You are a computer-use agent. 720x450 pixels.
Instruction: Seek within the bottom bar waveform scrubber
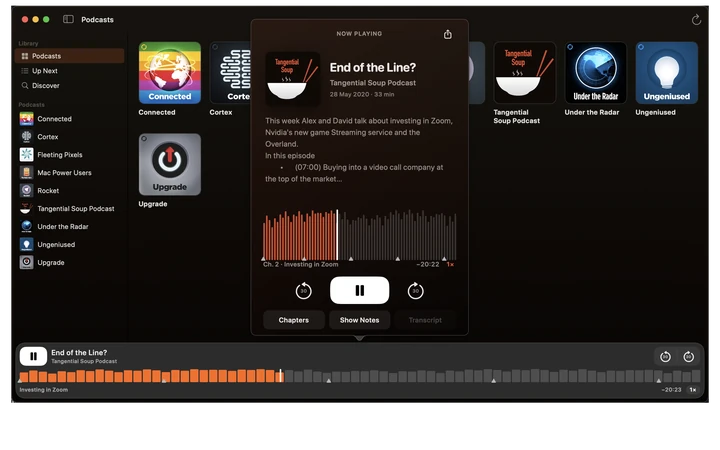tap(360, 376)
